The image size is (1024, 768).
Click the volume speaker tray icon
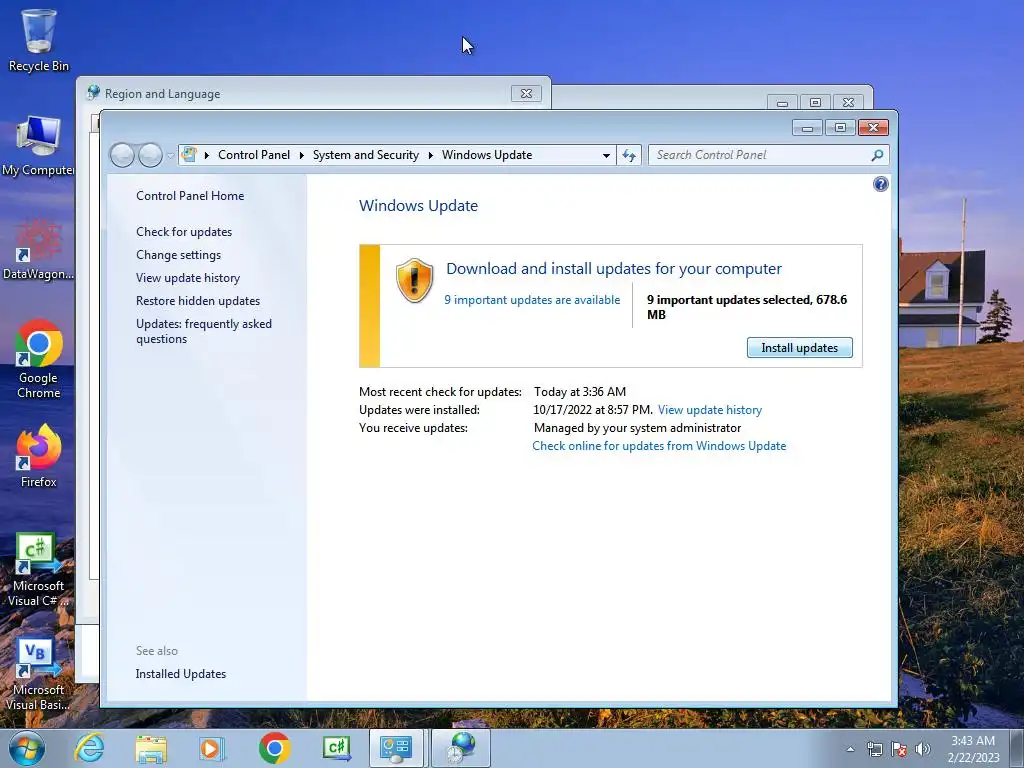coord(923,749)
